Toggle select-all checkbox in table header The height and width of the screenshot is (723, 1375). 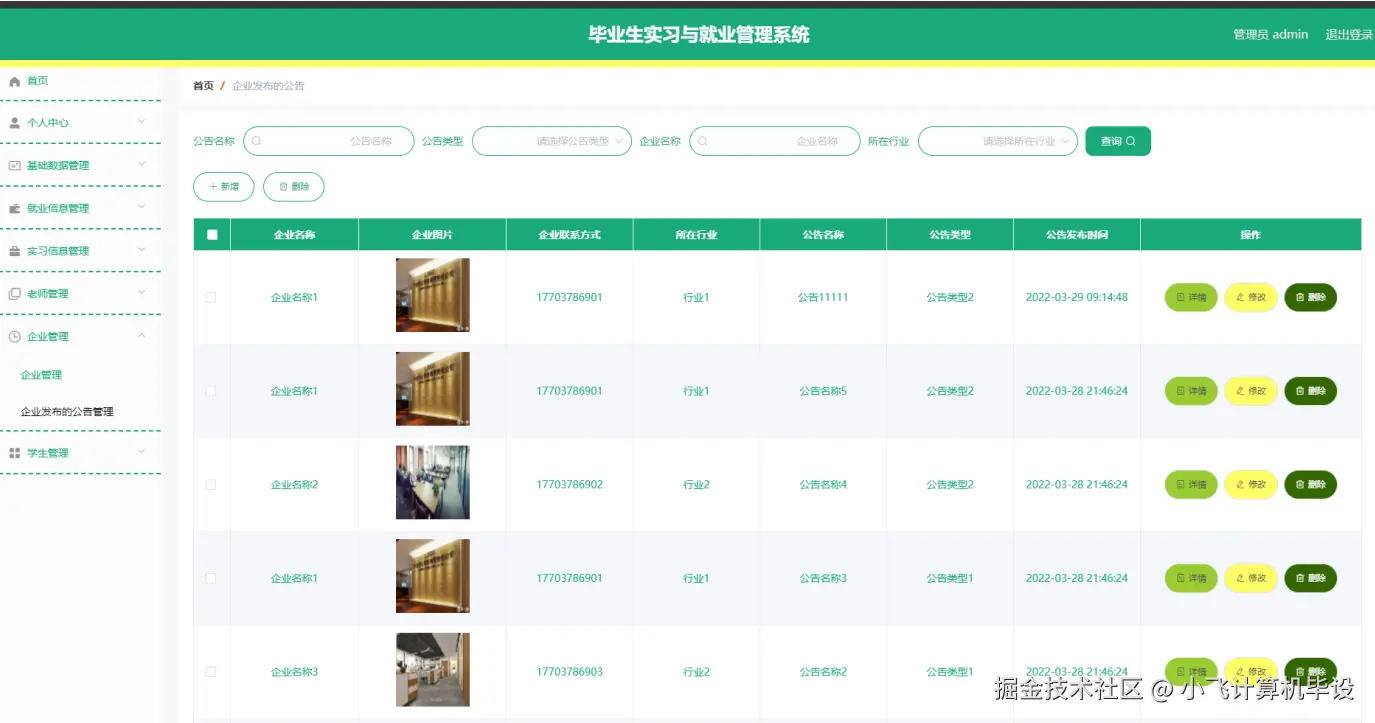tap(212, 235)
